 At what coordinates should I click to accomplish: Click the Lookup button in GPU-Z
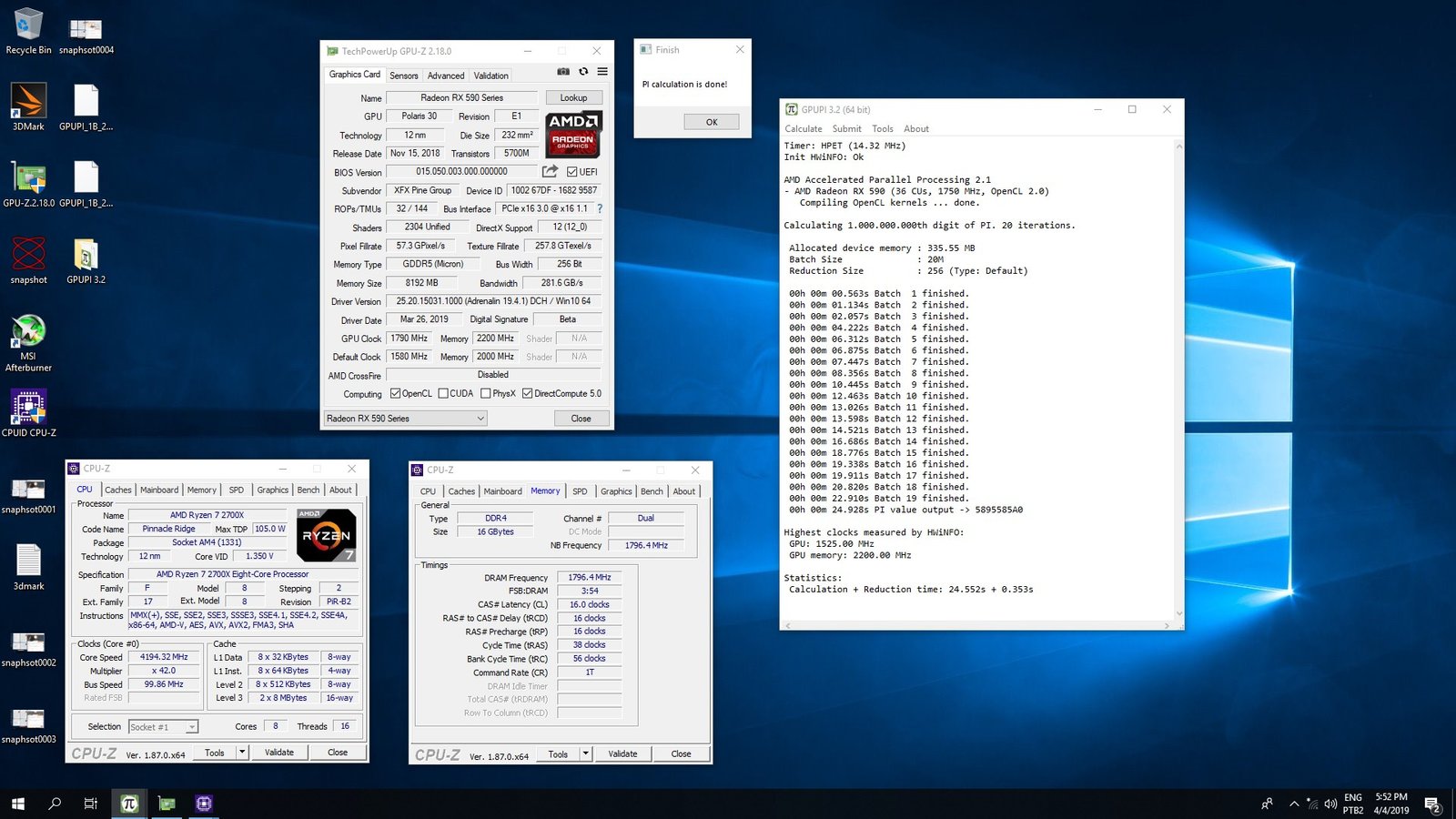click(x=573, y=97)
